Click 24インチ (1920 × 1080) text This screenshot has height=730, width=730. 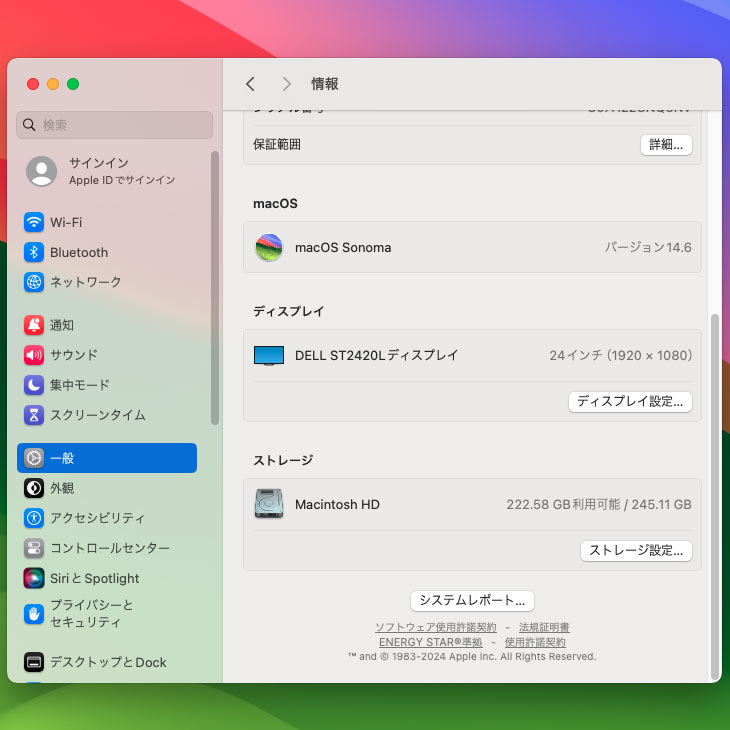(621, 355)
